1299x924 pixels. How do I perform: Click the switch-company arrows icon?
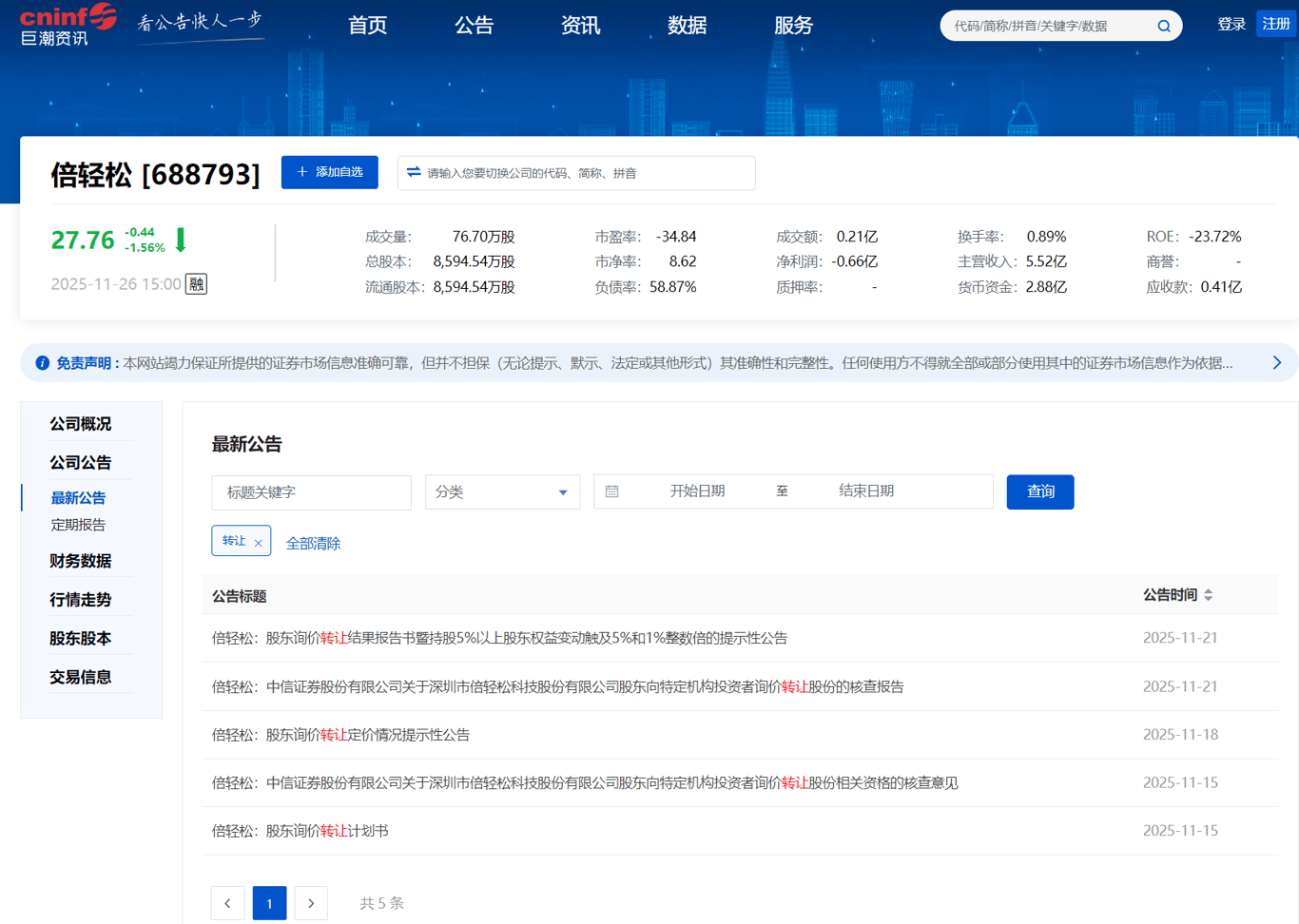click(x=414, y=172)
